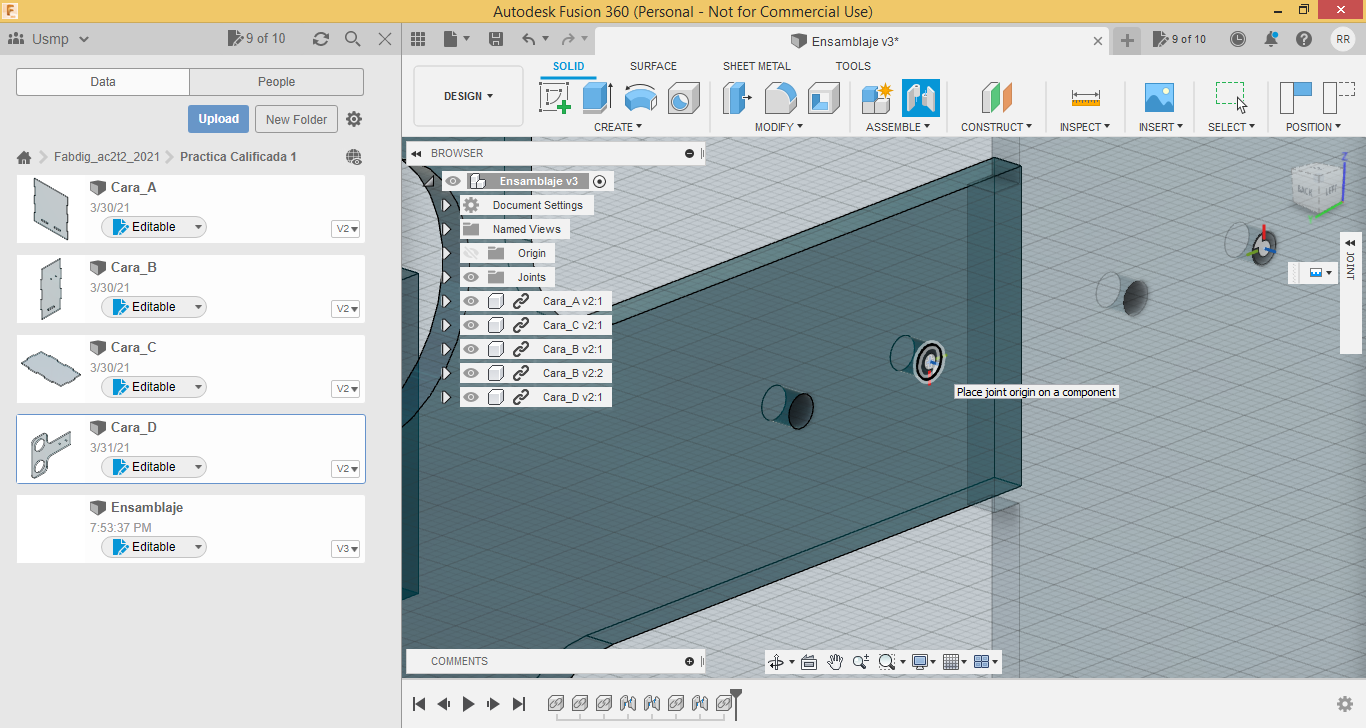Screen dimensions: 1366x728
Task: Open the job status clock icon
Action: [x=1238, y=39]
